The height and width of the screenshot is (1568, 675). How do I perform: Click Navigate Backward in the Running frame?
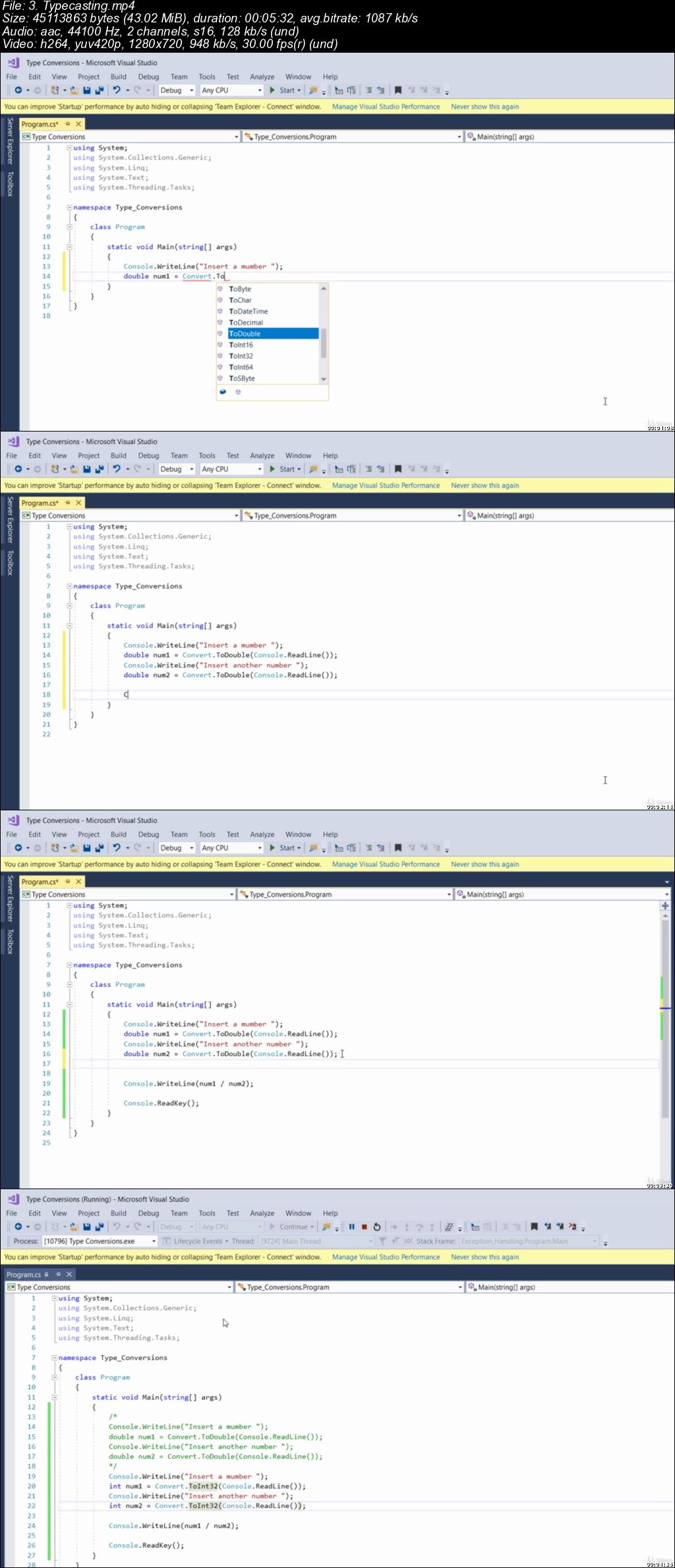point(18,1227)
